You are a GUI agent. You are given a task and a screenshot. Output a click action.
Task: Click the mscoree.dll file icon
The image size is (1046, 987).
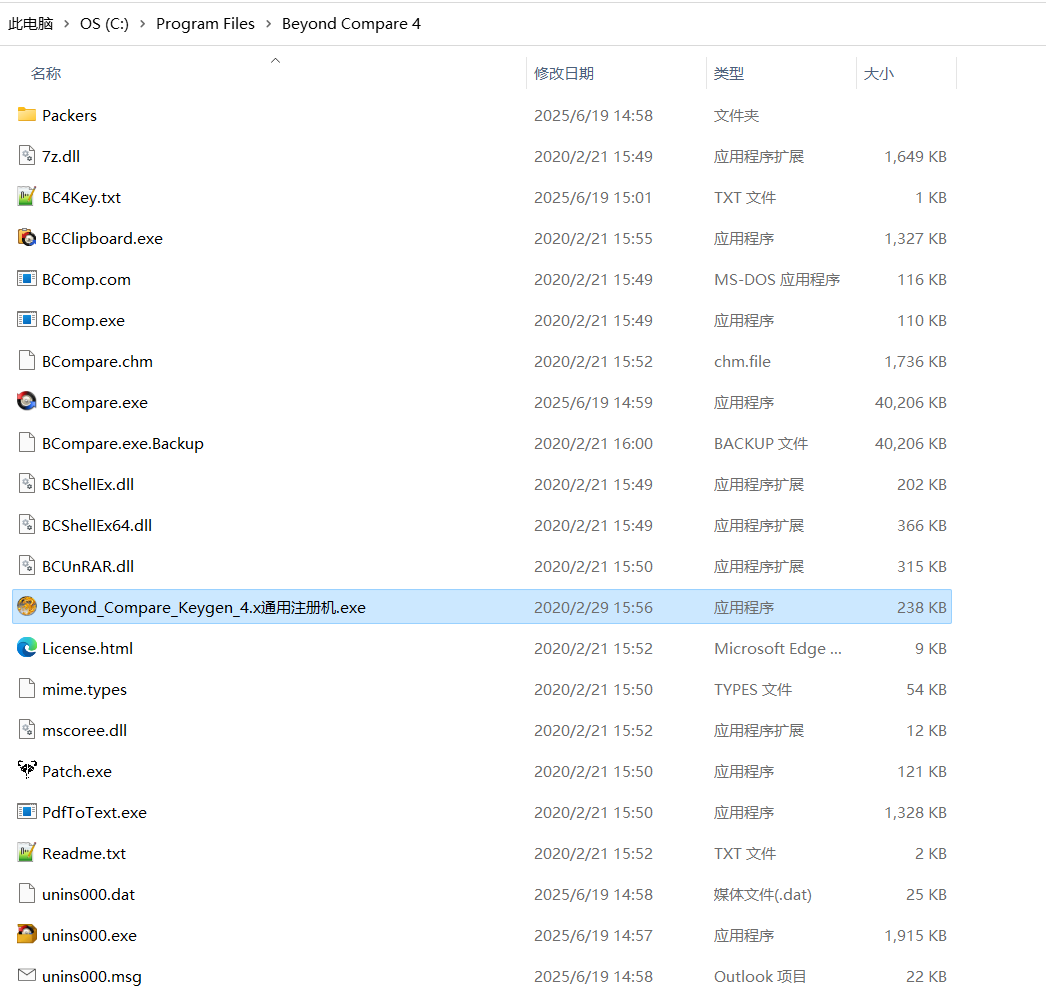tap(27, 730)
